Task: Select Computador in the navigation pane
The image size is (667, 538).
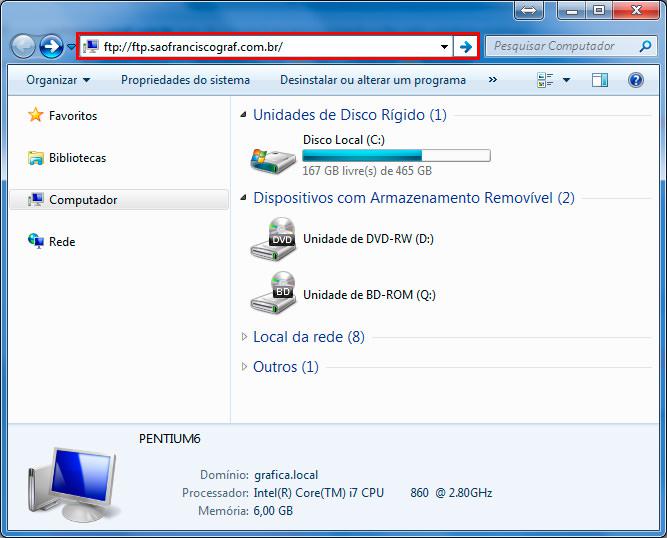Action: pyautogui.click(x=119, y=199)
